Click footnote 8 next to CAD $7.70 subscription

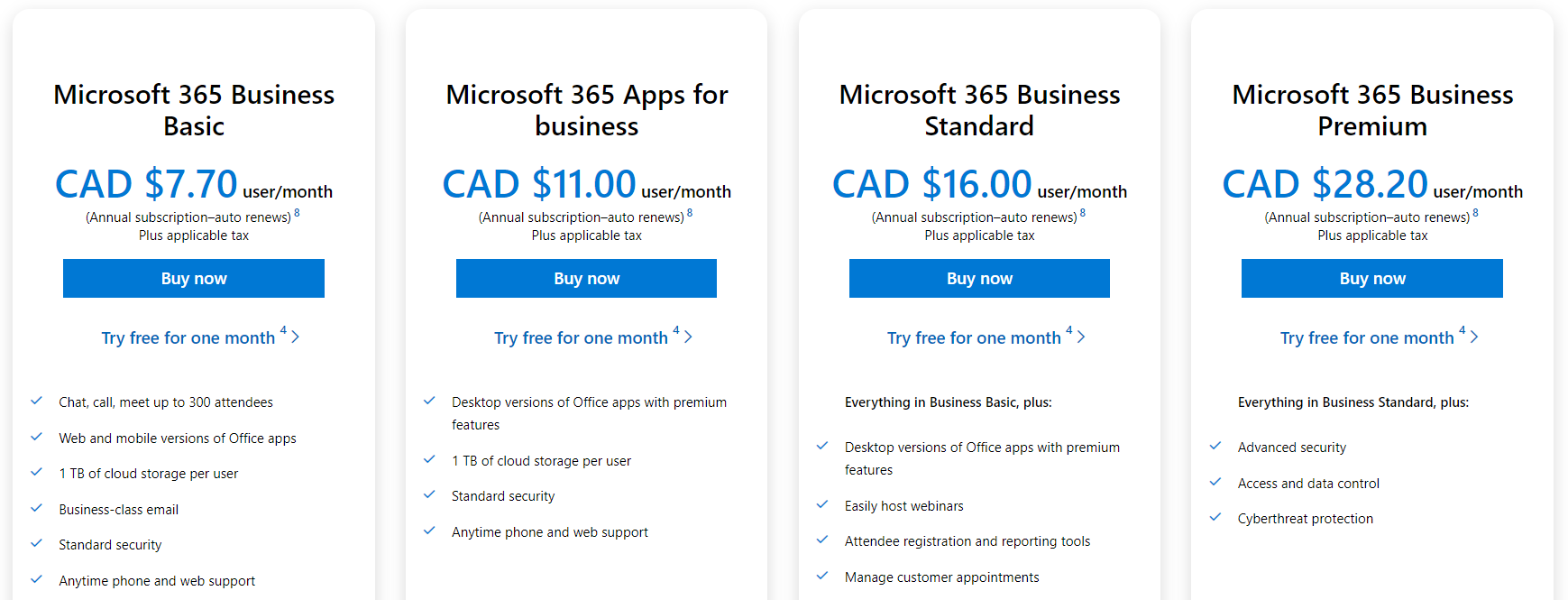click(x=297, y=213)
